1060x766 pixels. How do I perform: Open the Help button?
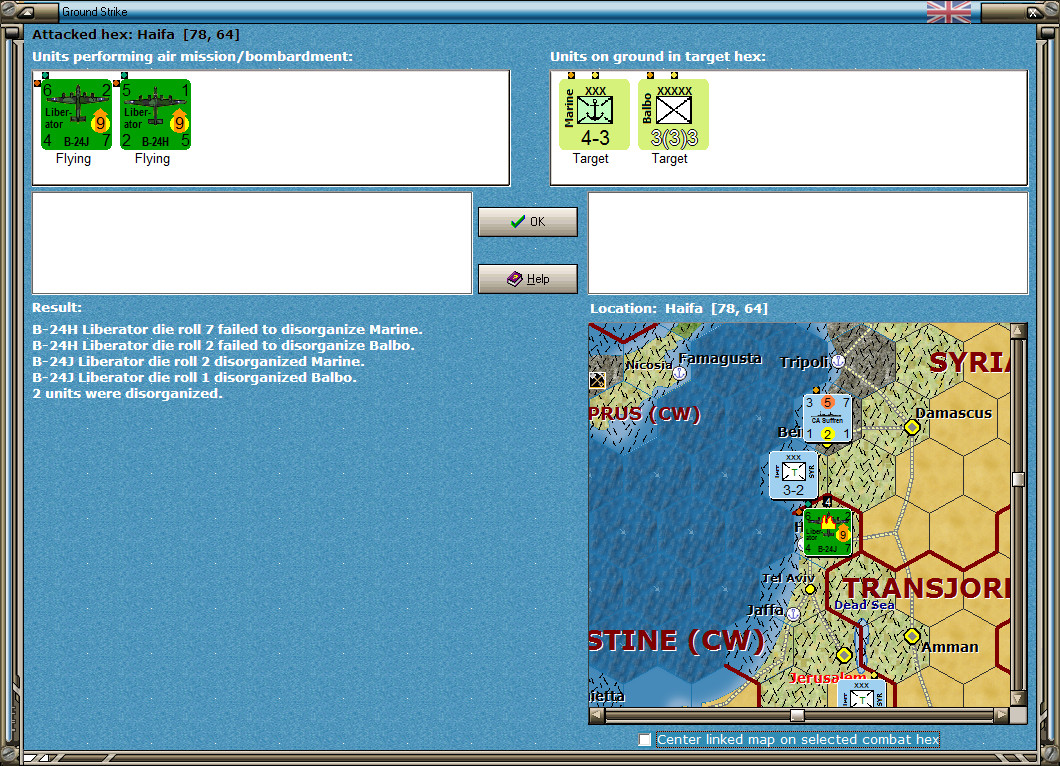(528, 279)
